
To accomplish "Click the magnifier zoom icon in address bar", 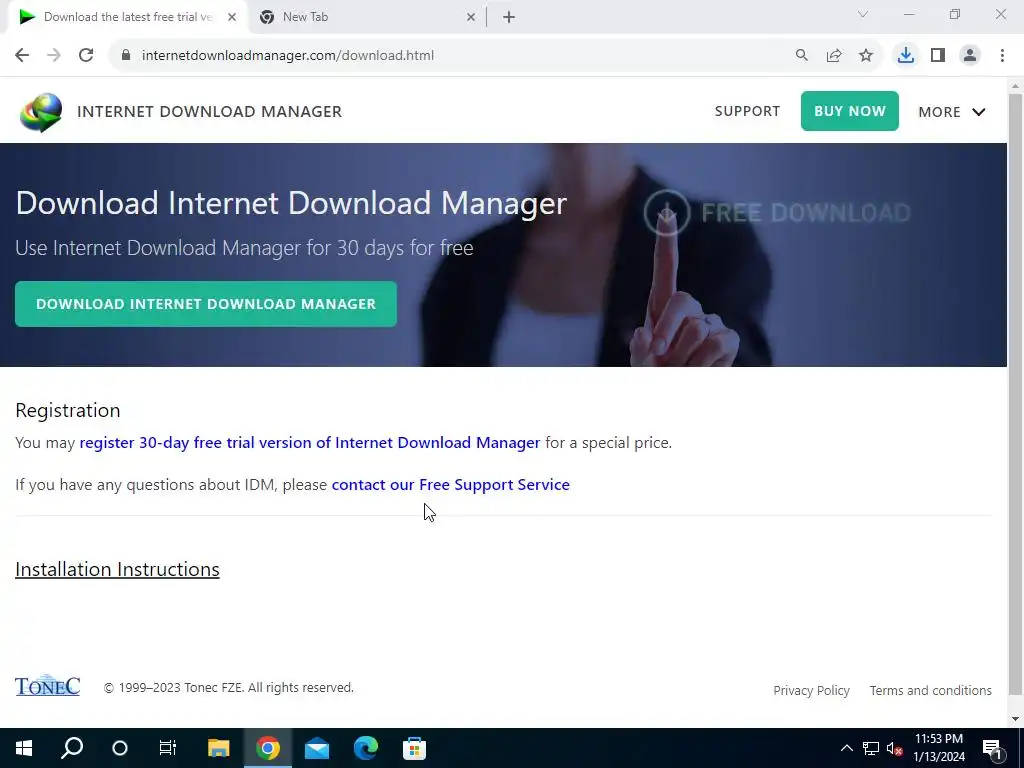I will pos(801,56).
